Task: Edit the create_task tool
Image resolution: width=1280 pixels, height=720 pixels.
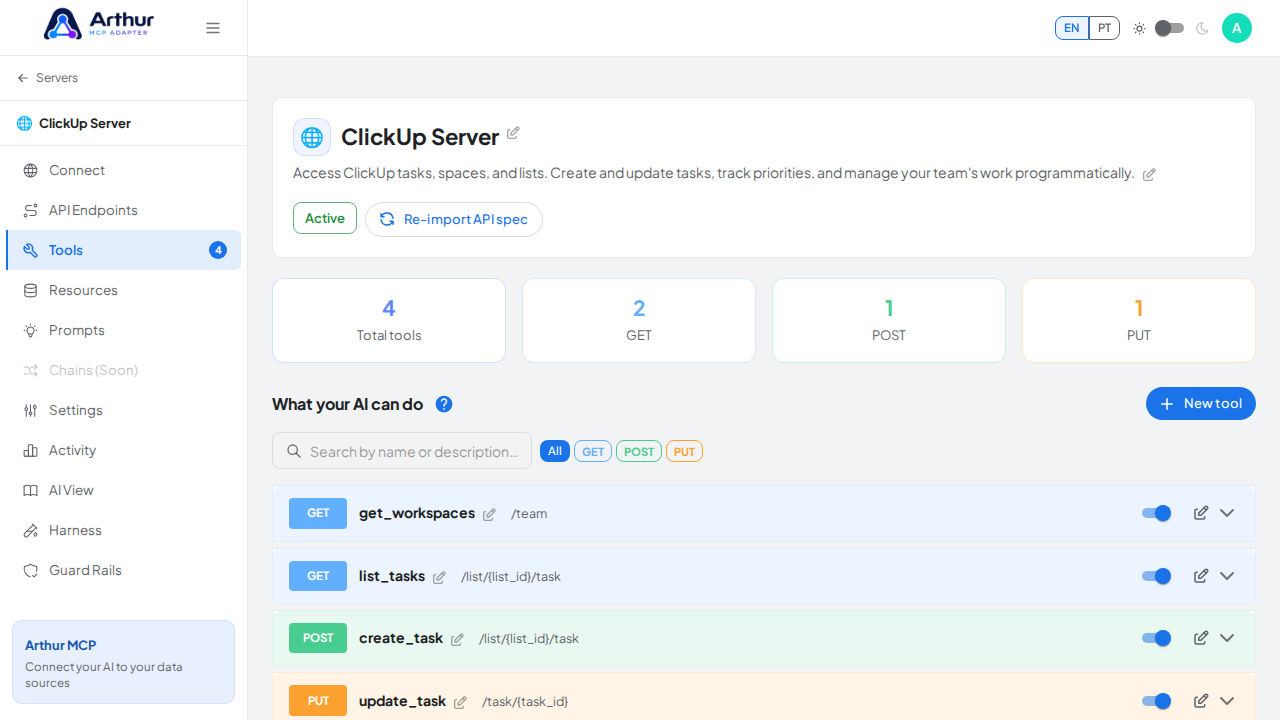Action: tap(1201, 638)
